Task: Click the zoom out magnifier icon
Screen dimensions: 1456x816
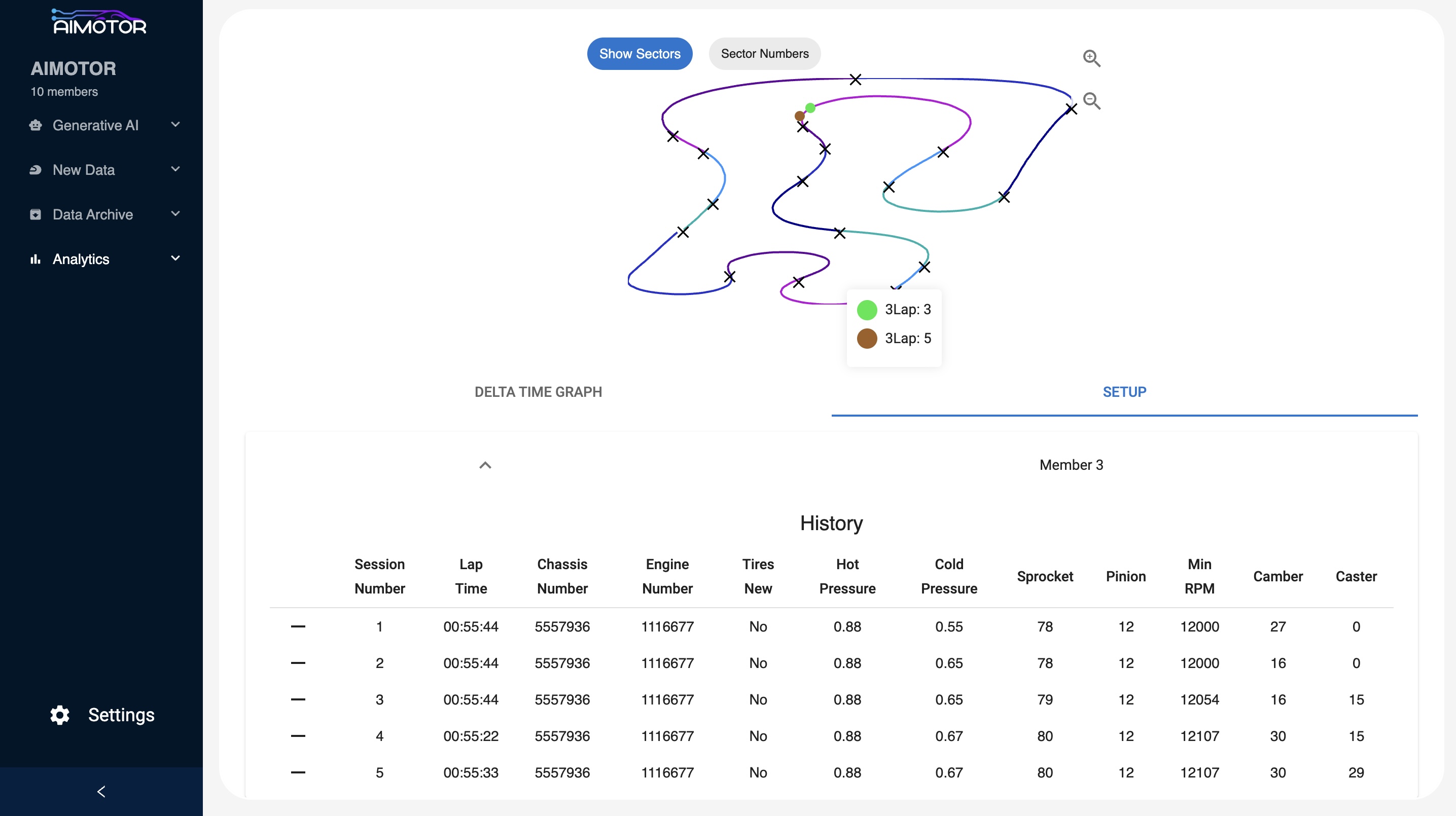Action: coord(1091,100)
